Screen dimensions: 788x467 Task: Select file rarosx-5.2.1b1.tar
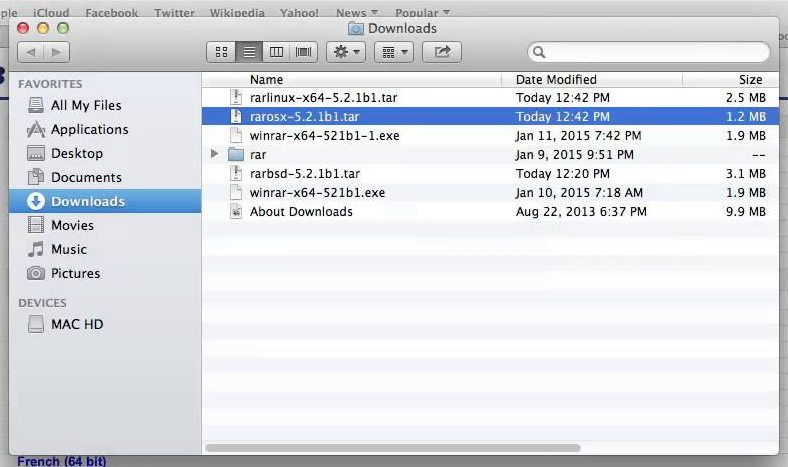(490, 117)
